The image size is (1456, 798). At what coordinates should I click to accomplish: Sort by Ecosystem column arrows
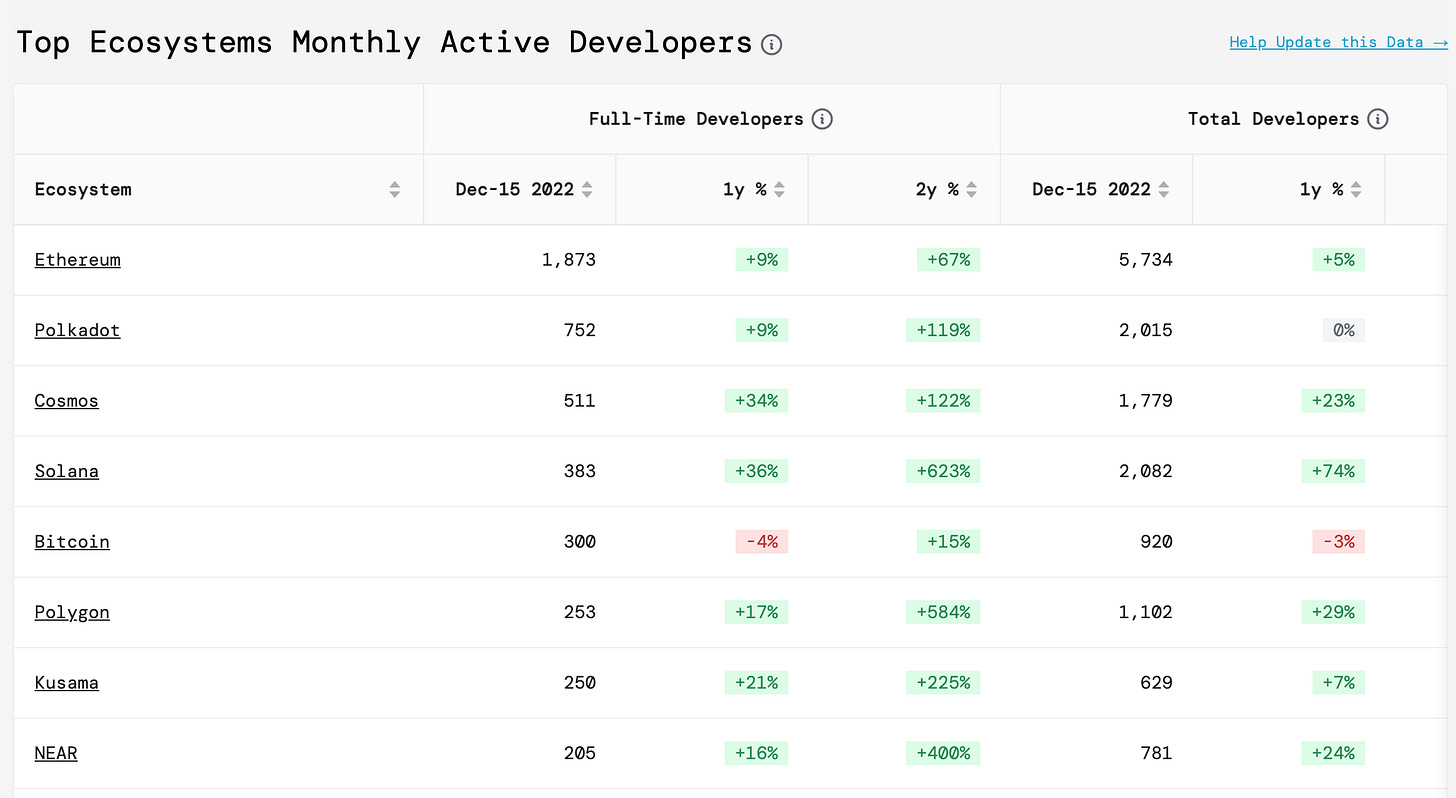(395, 190)
